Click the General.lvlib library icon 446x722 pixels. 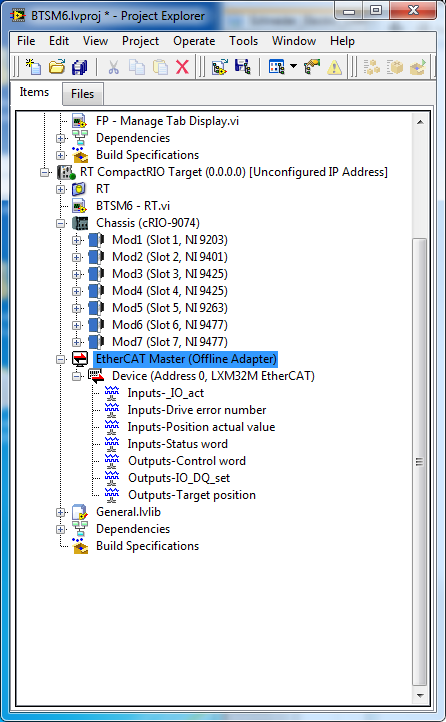pyautogui.click(x=80, y=512)
